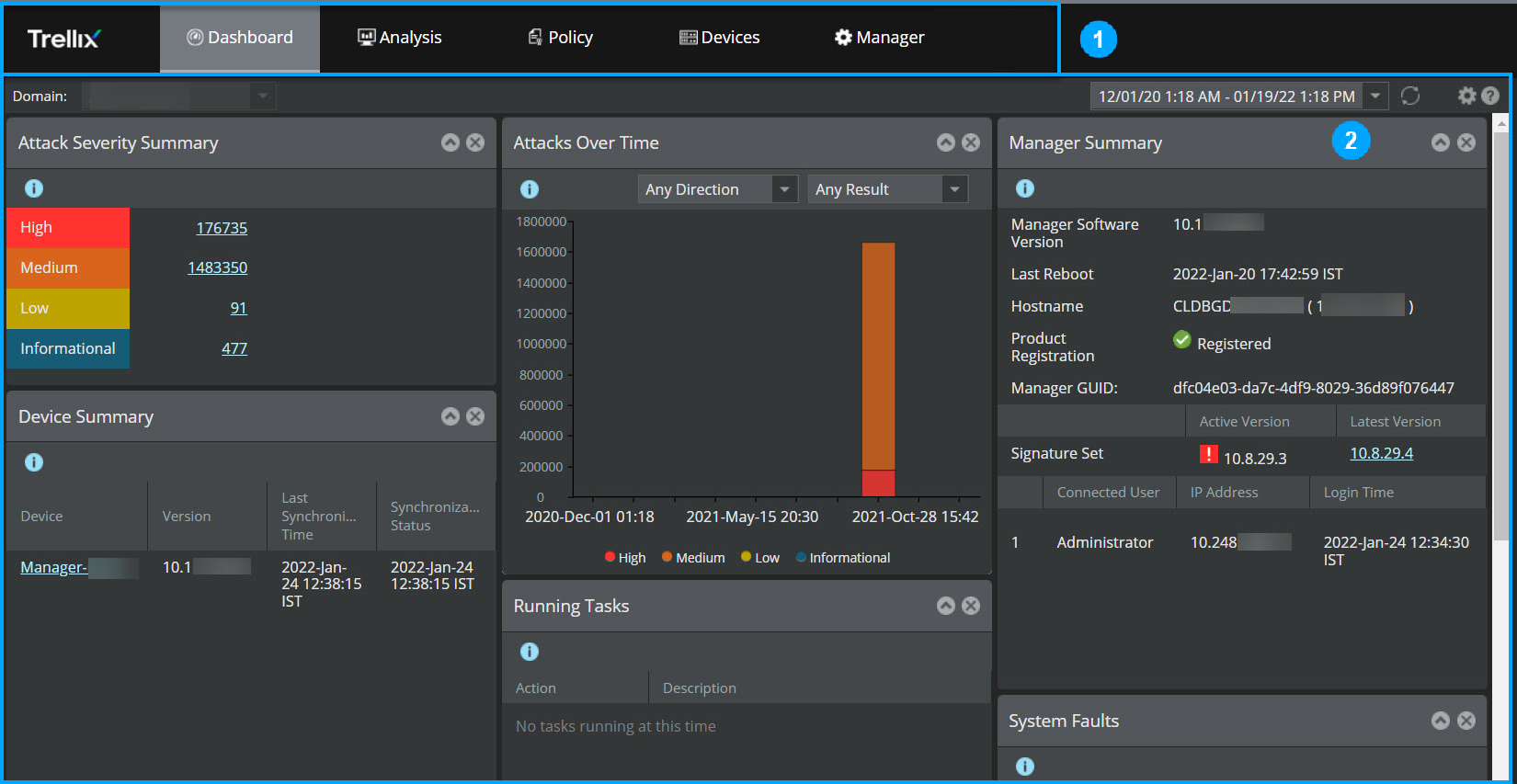Click the red High severity swatch
Image resolution: width=1517 pixels, height=784 pixels.
[68, 228]
